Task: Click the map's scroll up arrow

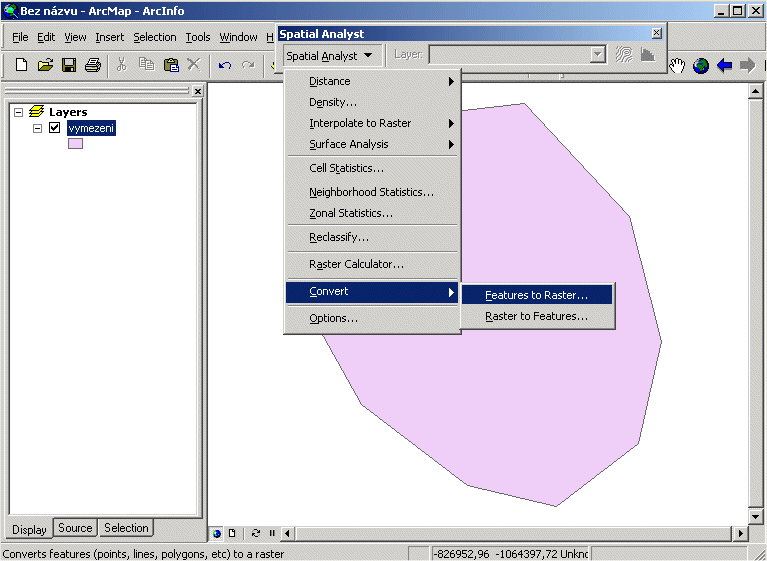Action: [755, 91]
